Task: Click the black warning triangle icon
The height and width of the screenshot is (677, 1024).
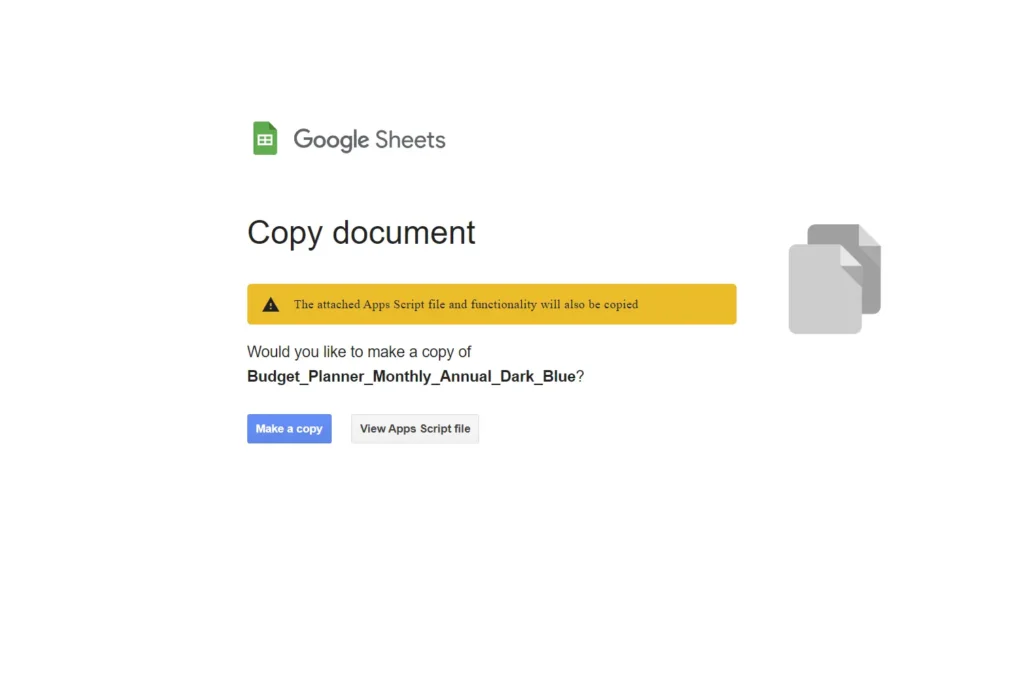Action: [x=271, y=305]
